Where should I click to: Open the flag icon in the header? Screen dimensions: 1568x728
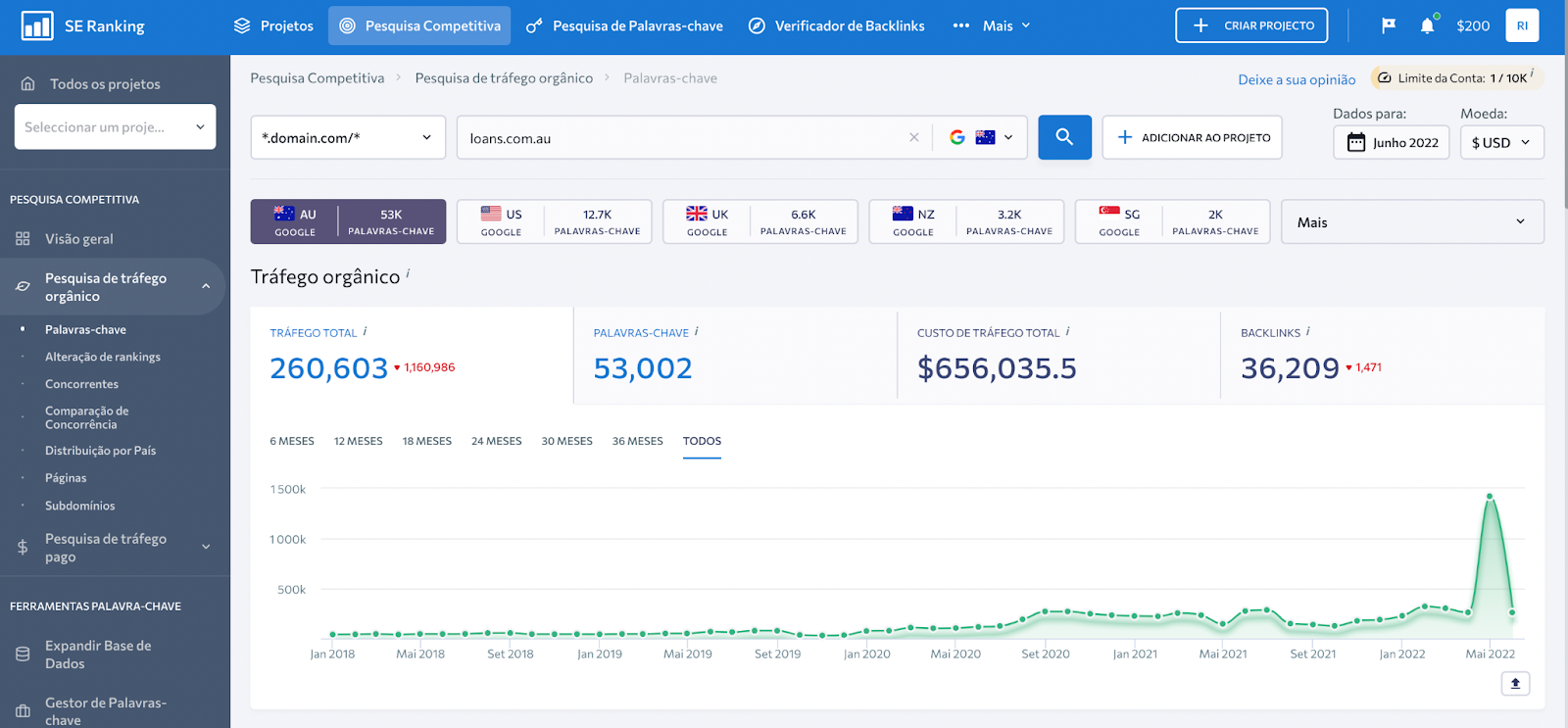1389,25
